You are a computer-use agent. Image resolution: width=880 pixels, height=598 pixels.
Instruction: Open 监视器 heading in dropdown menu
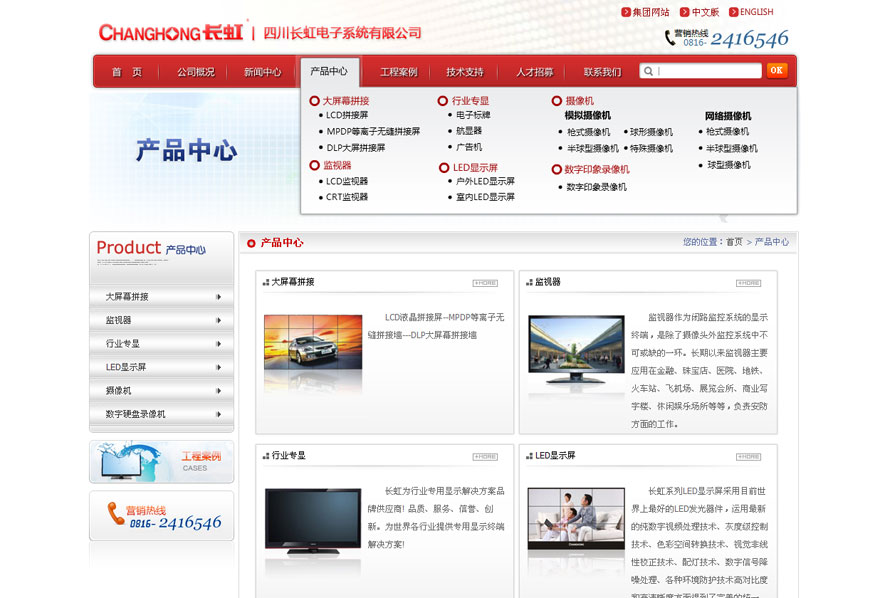click(337, 165)
